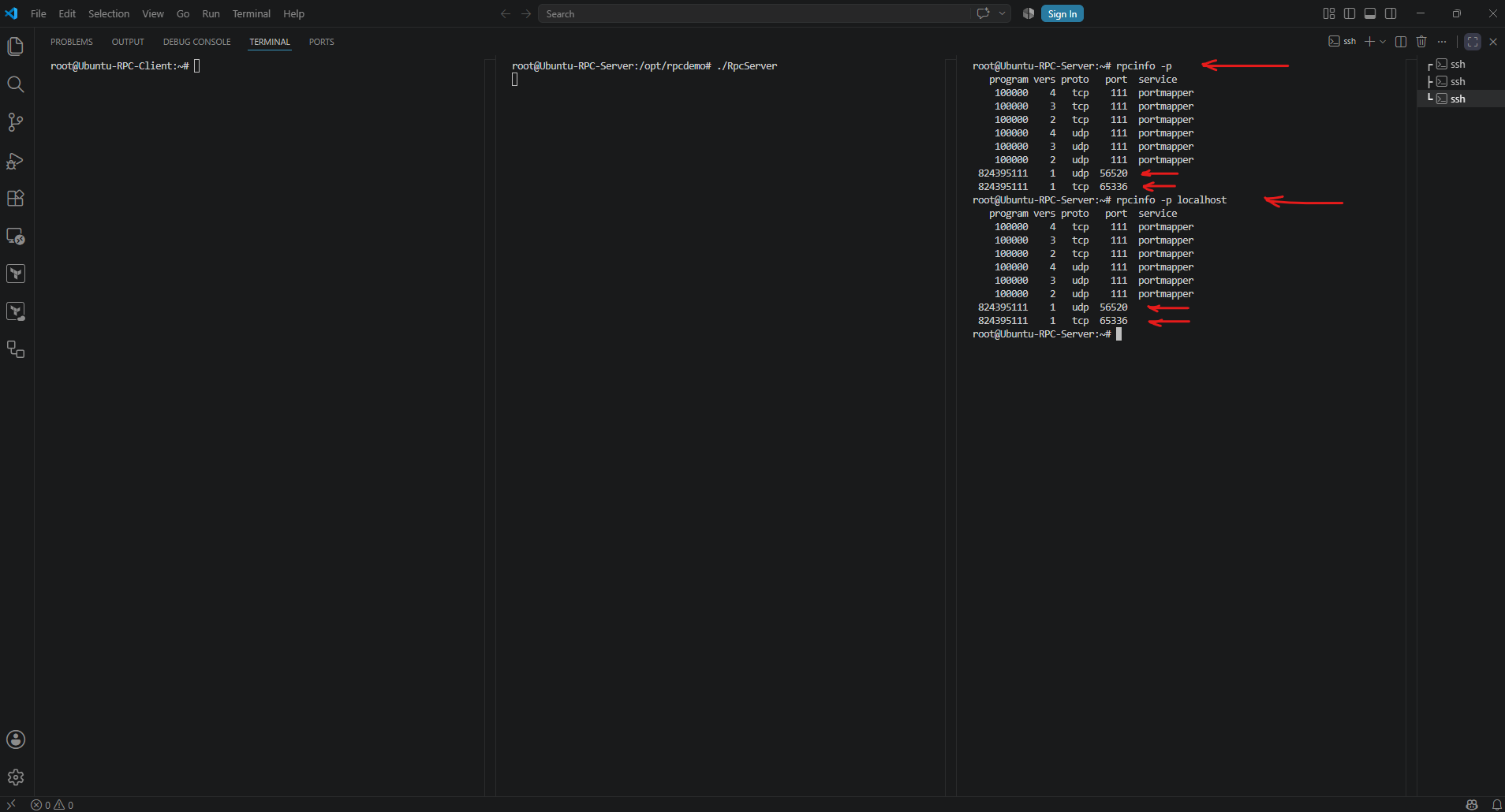Screen dimensions: 1505x812
Task: Kill the active terminal with the trash icon
Action: [1421, 42]
